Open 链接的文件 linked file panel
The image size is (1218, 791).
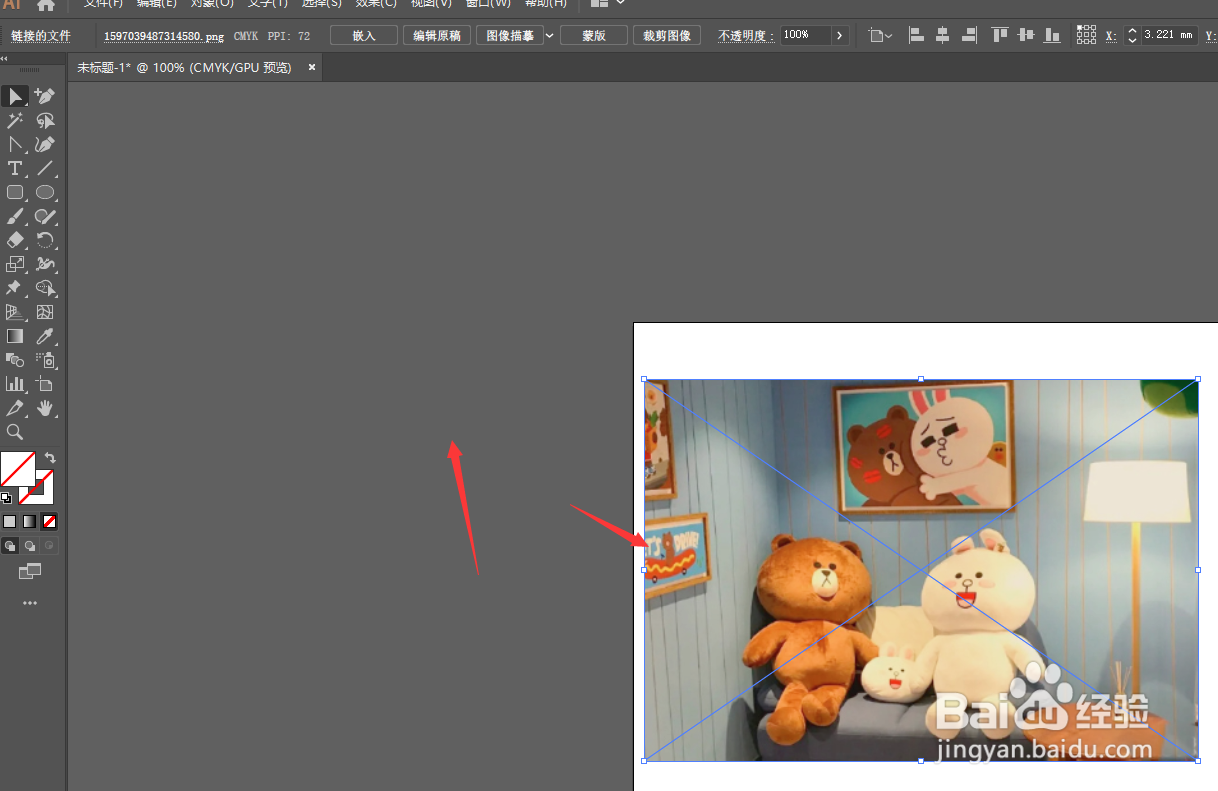coord(41,36)
